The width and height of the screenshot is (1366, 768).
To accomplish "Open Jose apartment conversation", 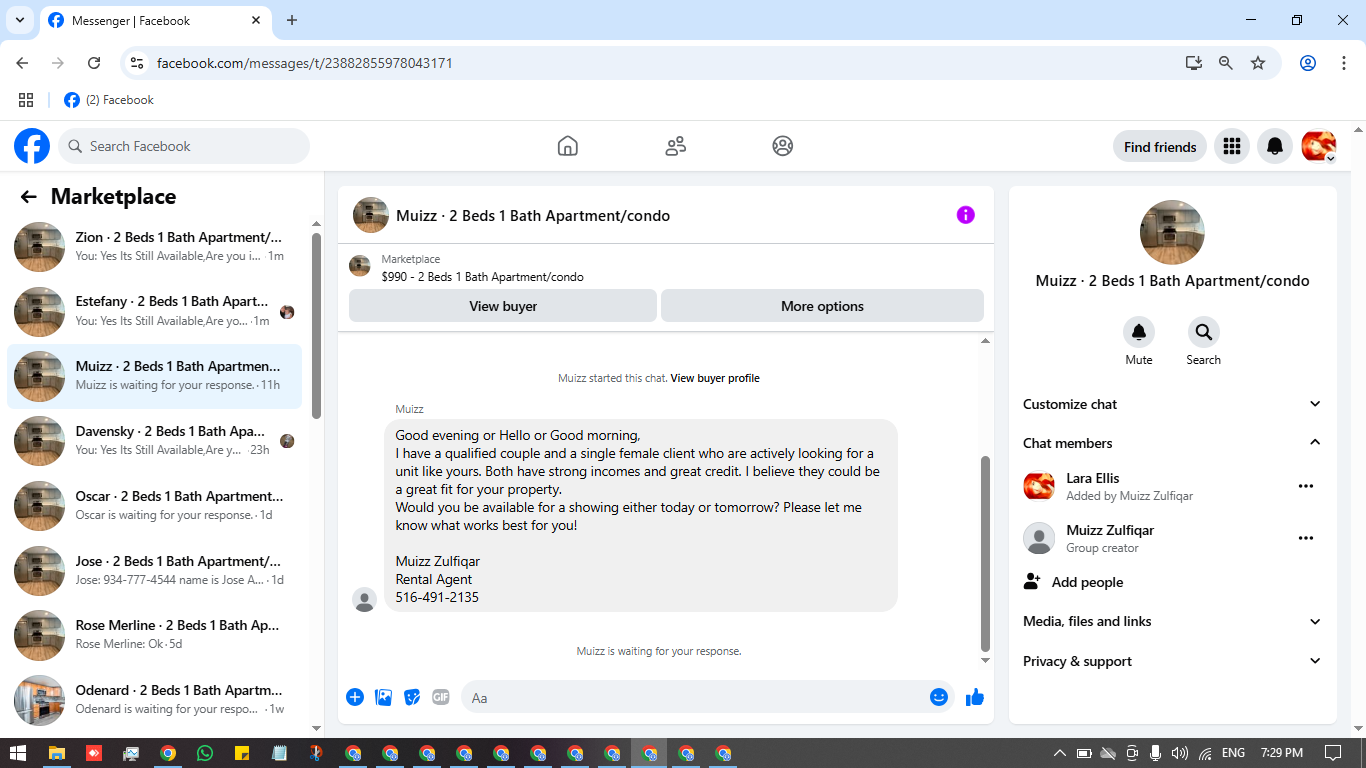I will coord(155,571).
